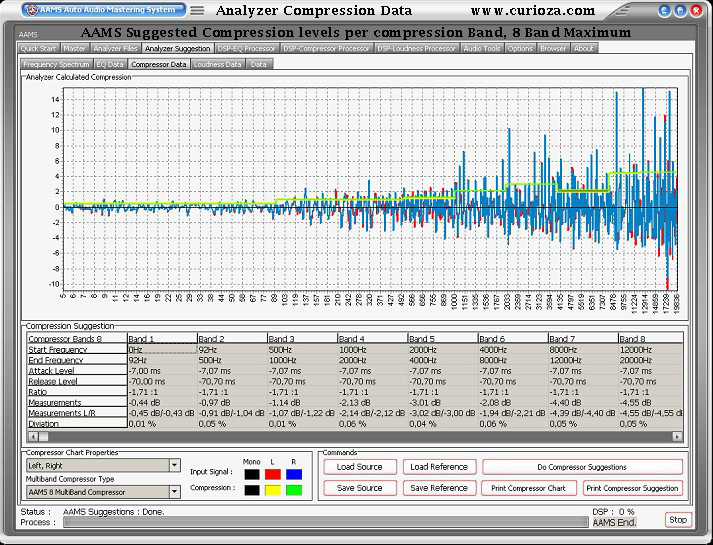Open the Options tab
713x545 pixels.
coord(520,48)
